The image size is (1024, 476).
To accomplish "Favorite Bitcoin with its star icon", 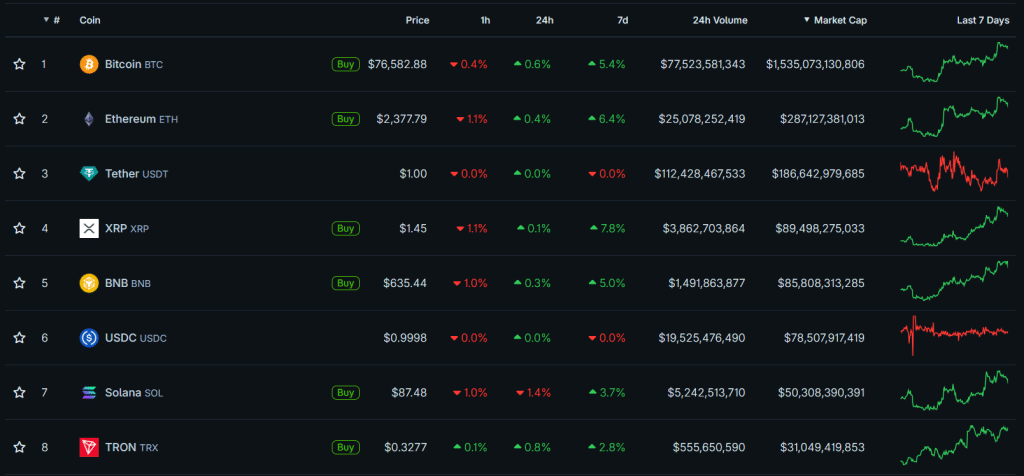I will (20, 64).
